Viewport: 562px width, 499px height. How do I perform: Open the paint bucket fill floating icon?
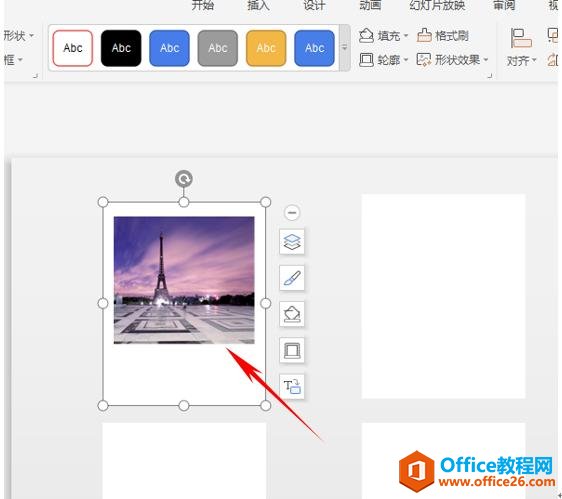292,314
